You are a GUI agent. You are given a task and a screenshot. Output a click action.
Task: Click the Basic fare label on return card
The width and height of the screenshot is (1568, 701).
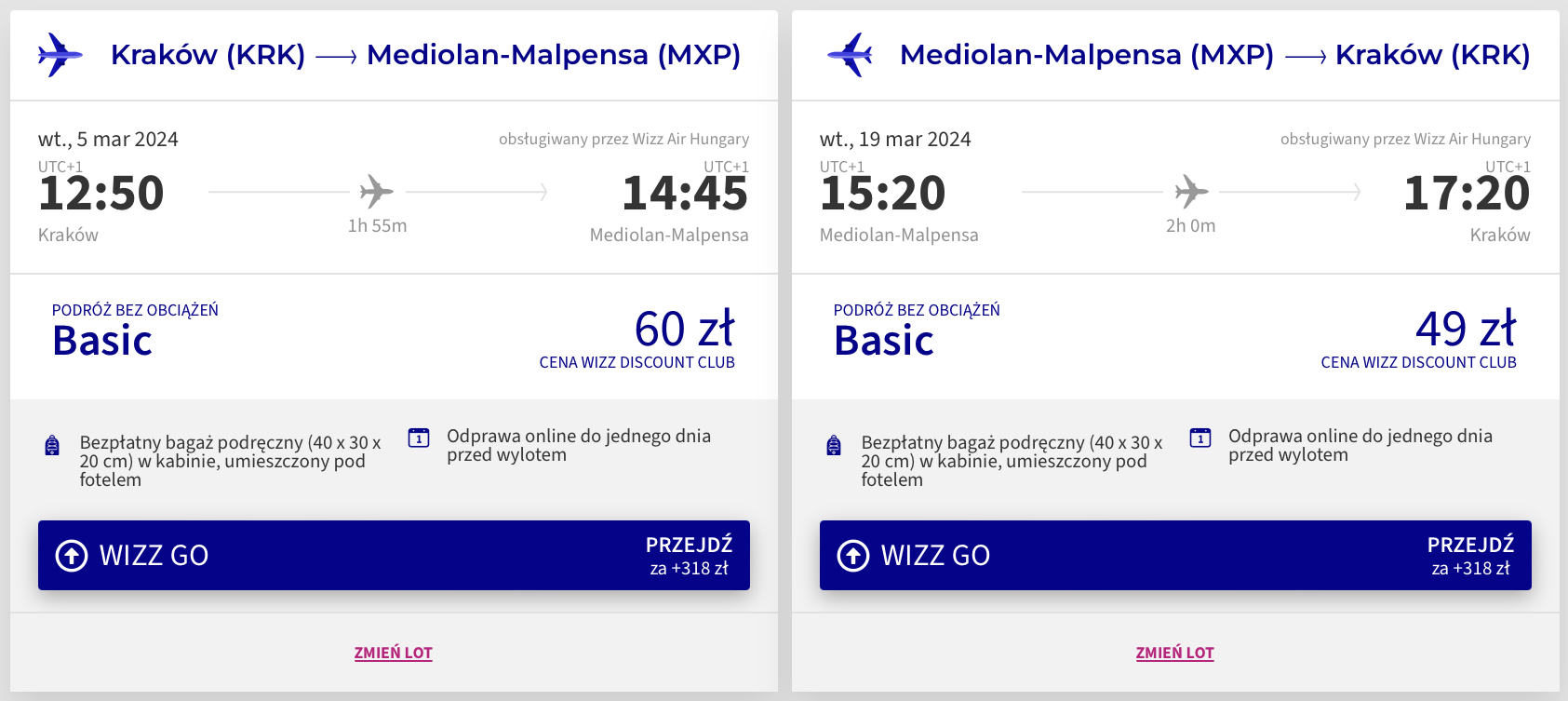(x=884, y=341)
